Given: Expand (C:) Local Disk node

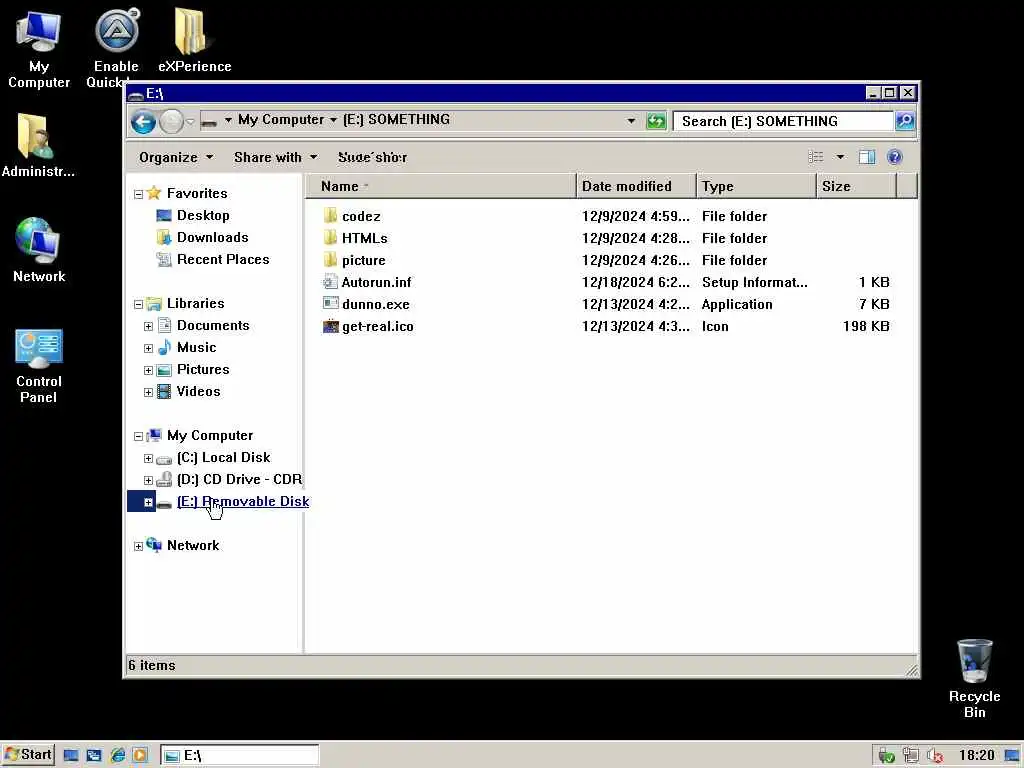Looking at the screenshot, I should coord(148,458).
